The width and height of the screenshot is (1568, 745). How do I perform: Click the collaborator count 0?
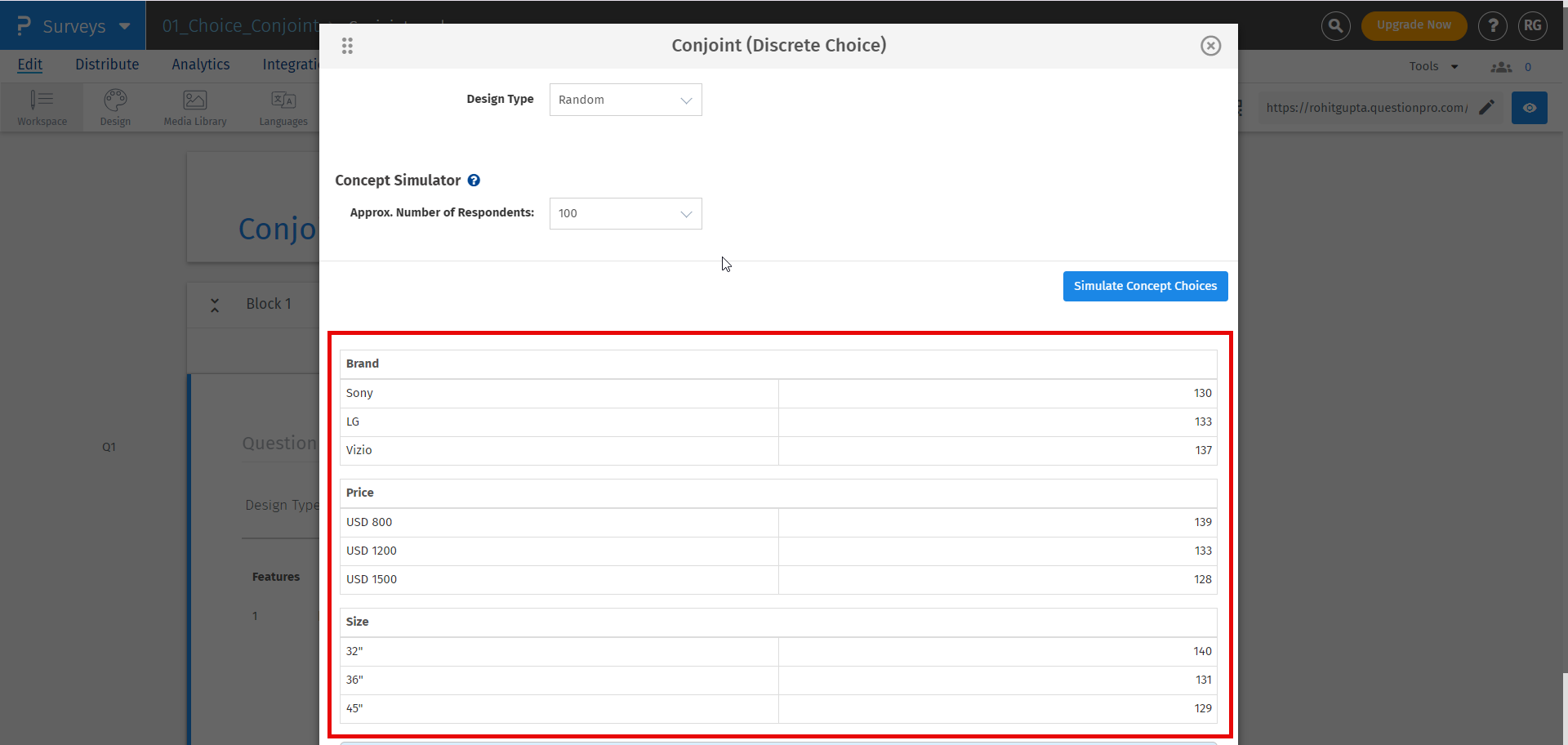(x=1528, y=67)
